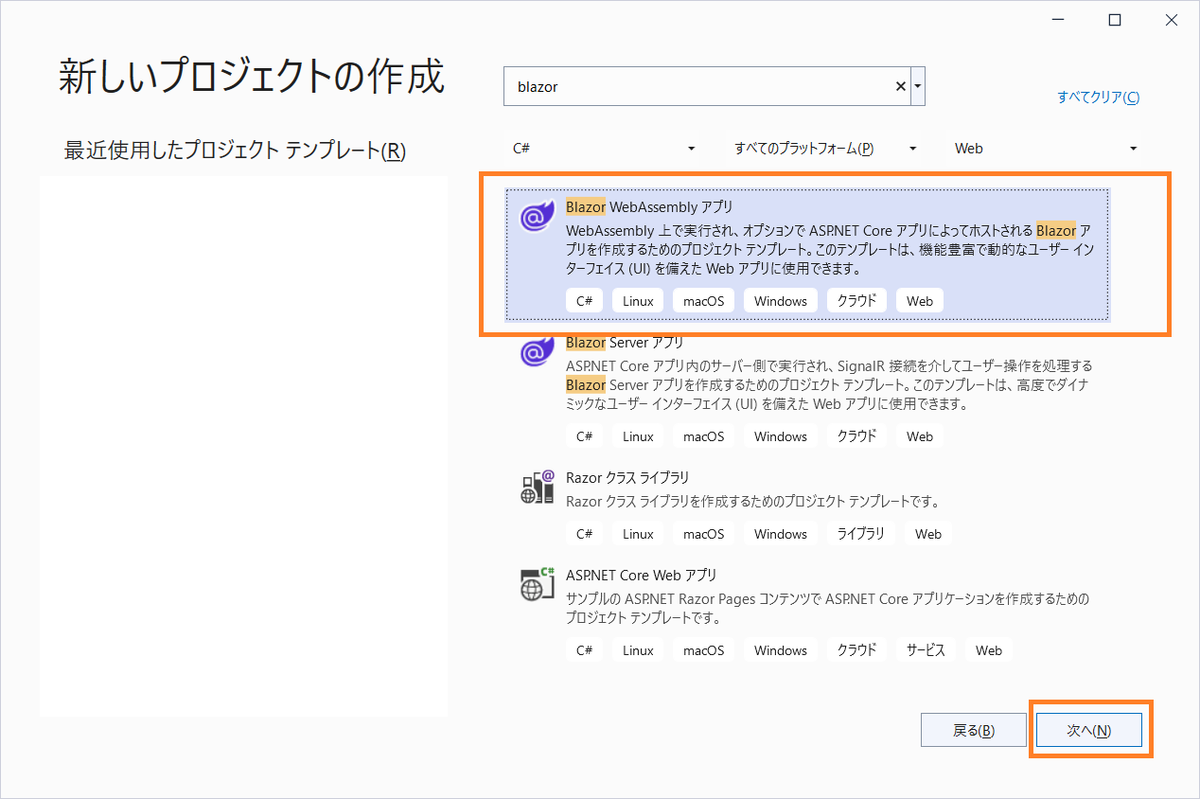Select the Blazor WebAssembly template icon
The width and height of the screenshot is (1200, 799).
click(537, 216)
